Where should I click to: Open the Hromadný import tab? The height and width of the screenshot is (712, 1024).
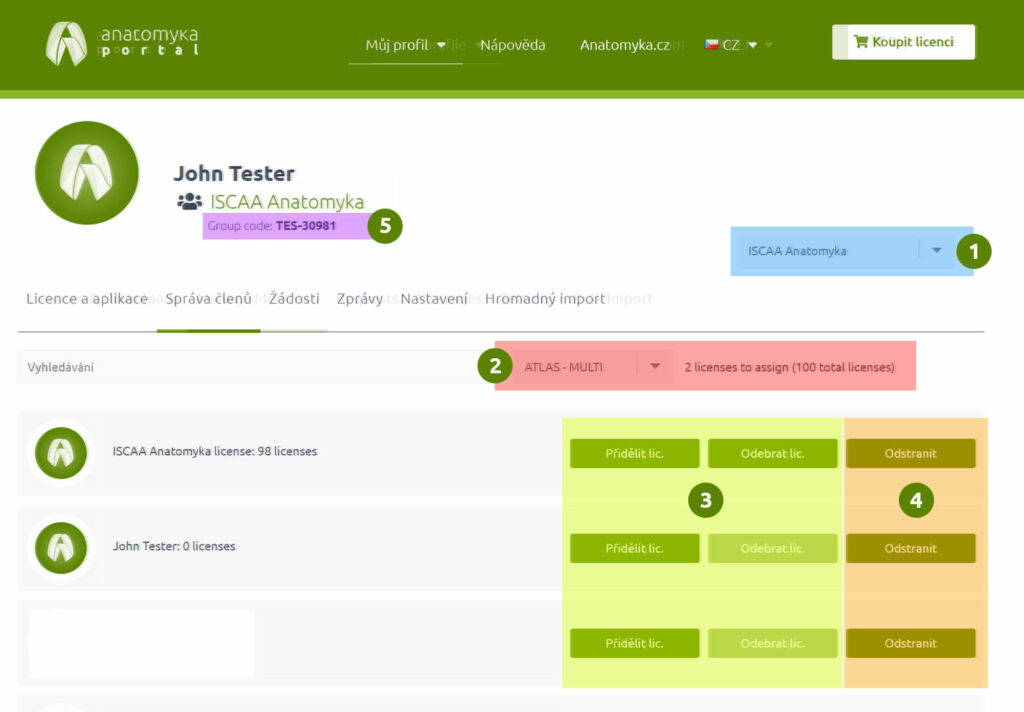545,299
